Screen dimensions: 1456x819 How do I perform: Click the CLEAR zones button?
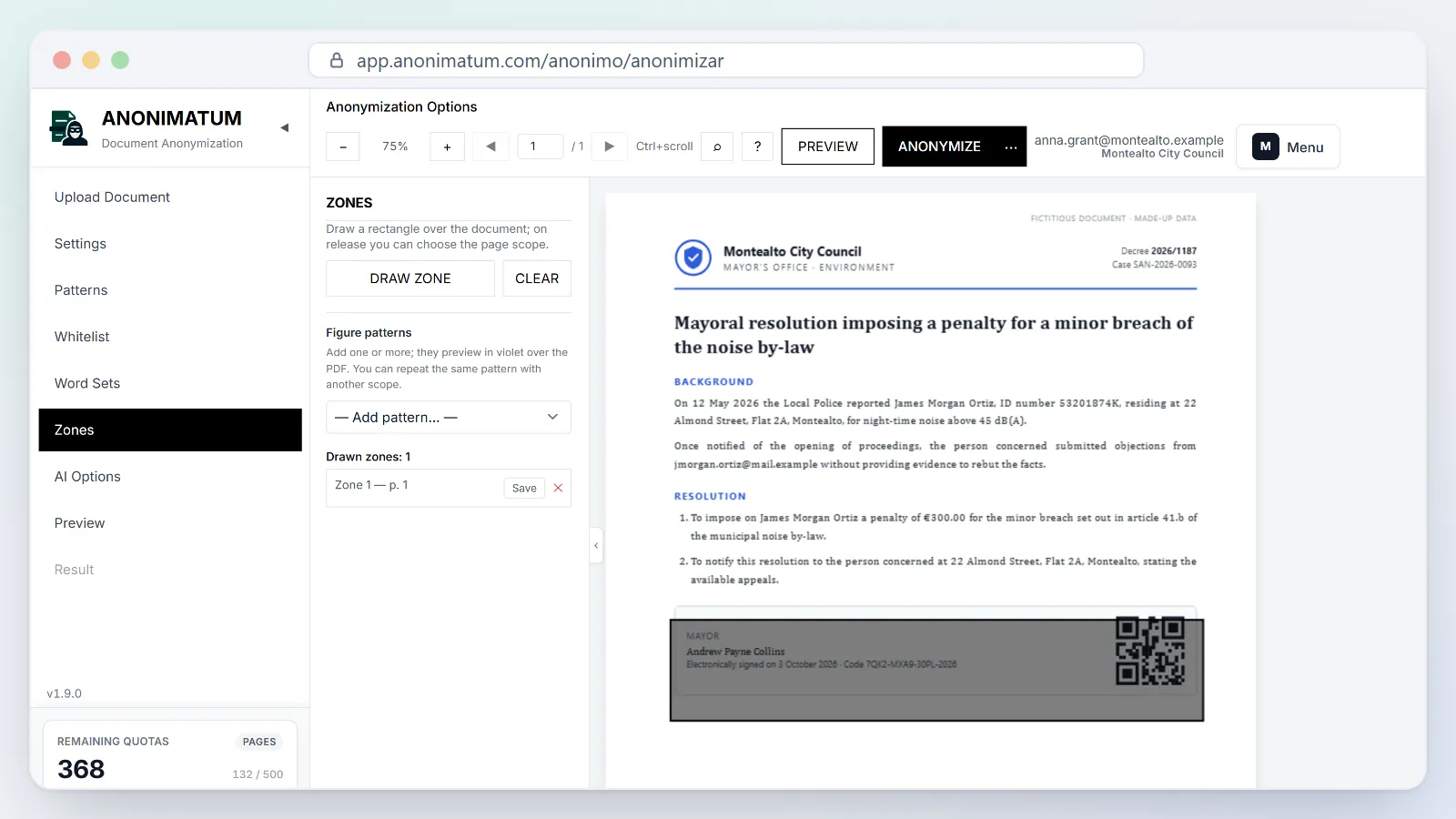coord(537,278)
